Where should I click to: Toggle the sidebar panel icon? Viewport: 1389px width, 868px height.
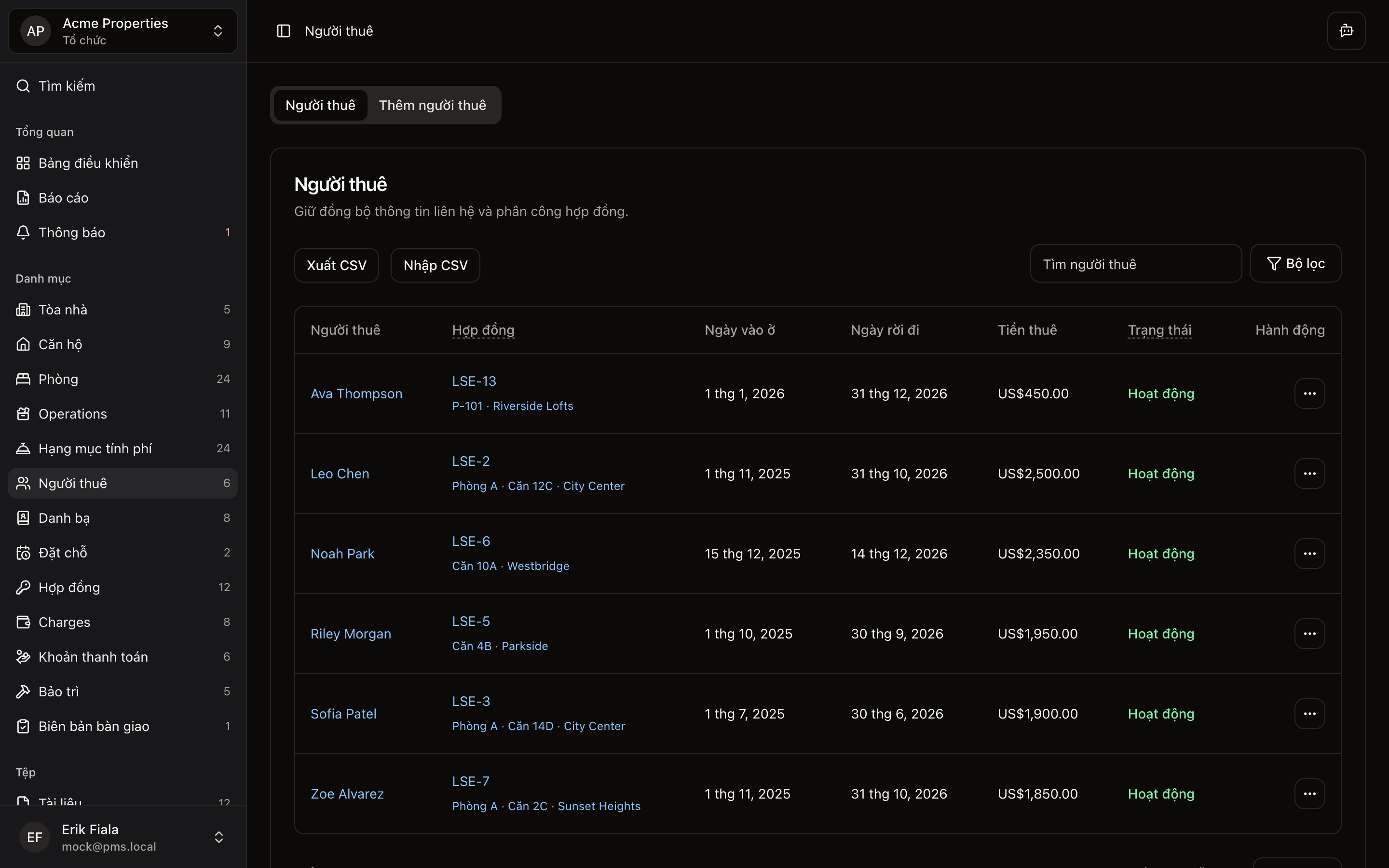[x=284, y=31]
